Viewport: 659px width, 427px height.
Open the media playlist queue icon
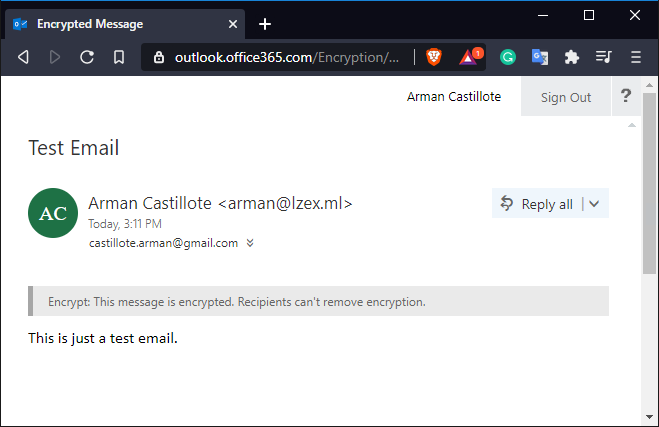click(x=604, y=57)
